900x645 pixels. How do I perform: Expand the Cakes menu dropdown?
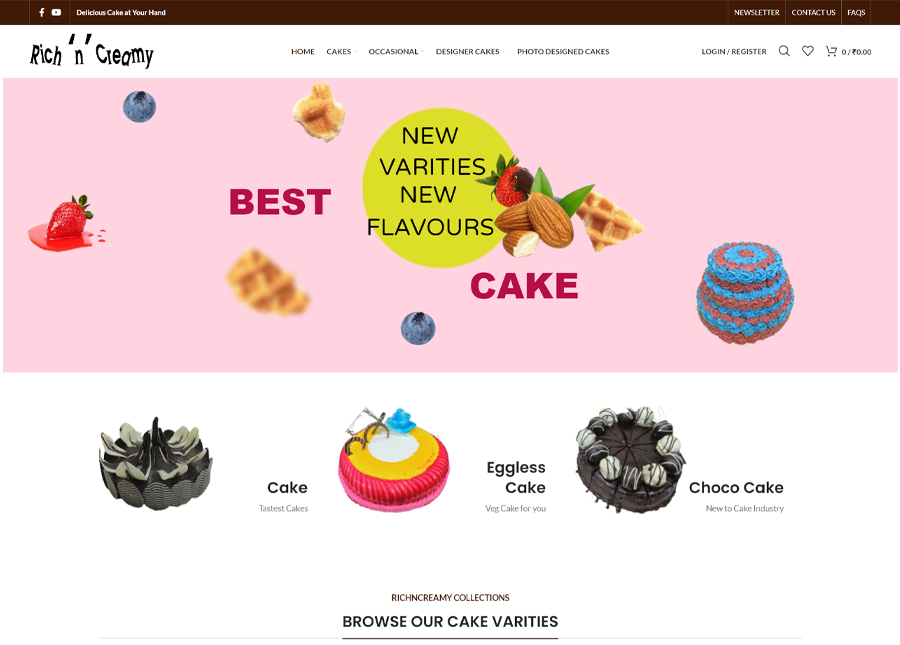click(x=342, y=52)
